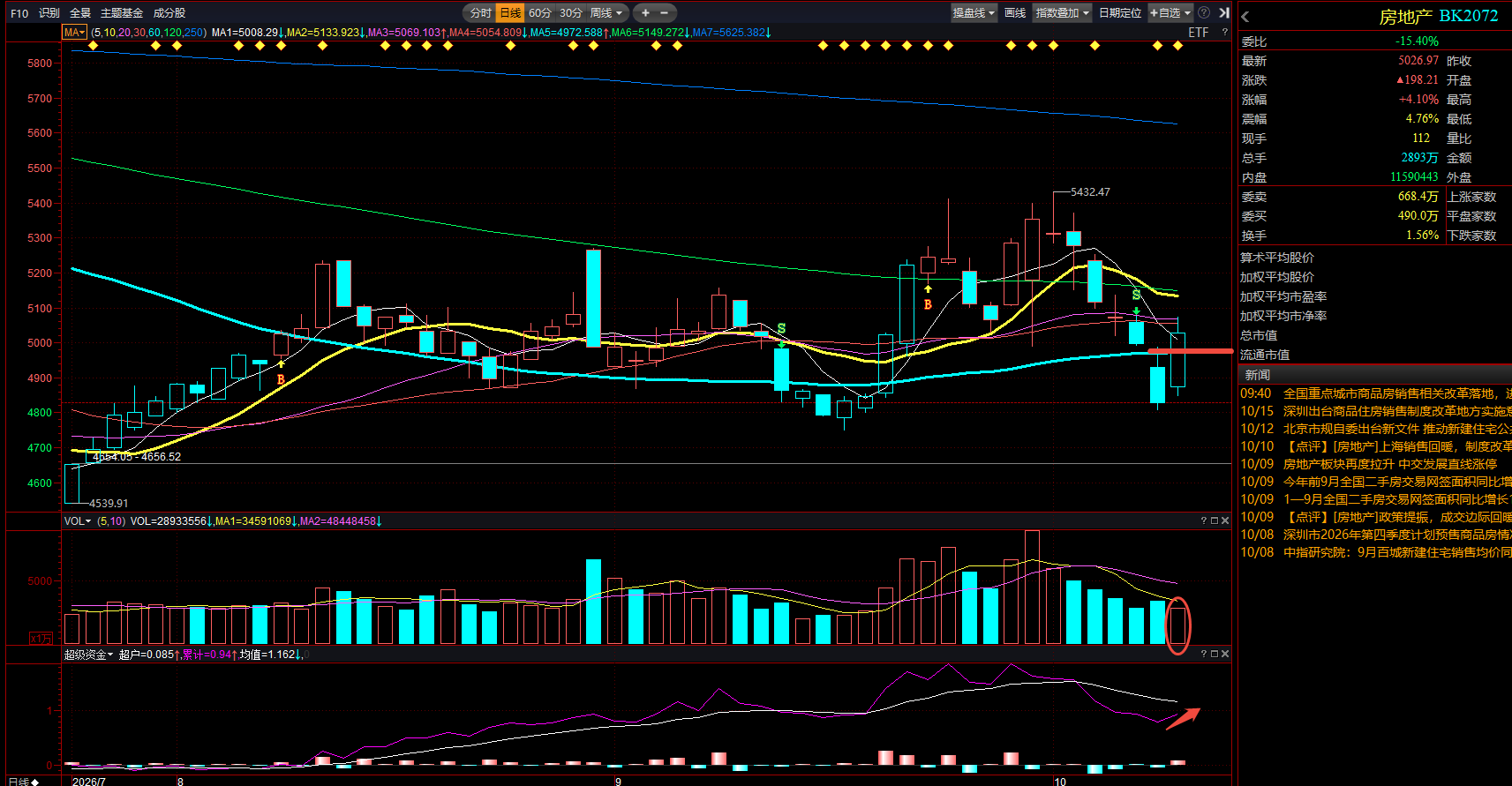Image resolution: width=1512 pixels, height=786 pixels.
Task: Open the 全景 menu item
Action: [x=80, y=12]
